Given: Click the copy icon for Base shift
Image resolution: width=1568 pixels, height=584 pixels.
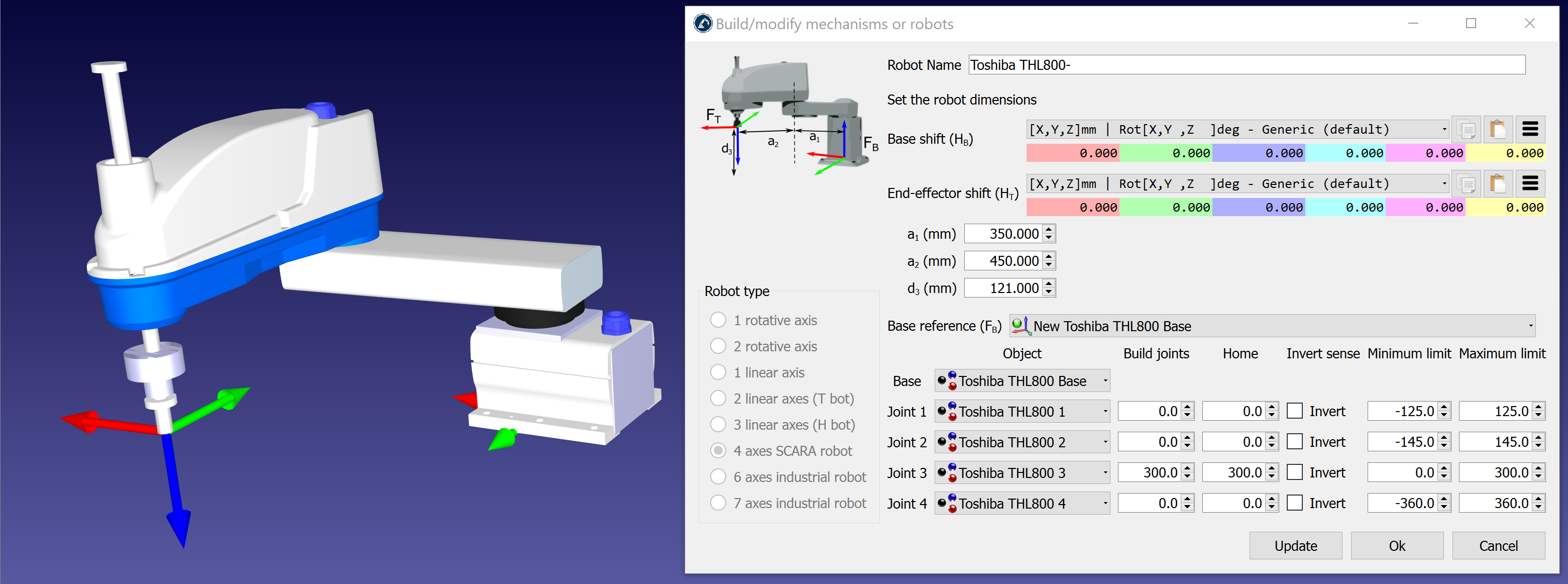Looking at the screenshot, I should 1467,130.
